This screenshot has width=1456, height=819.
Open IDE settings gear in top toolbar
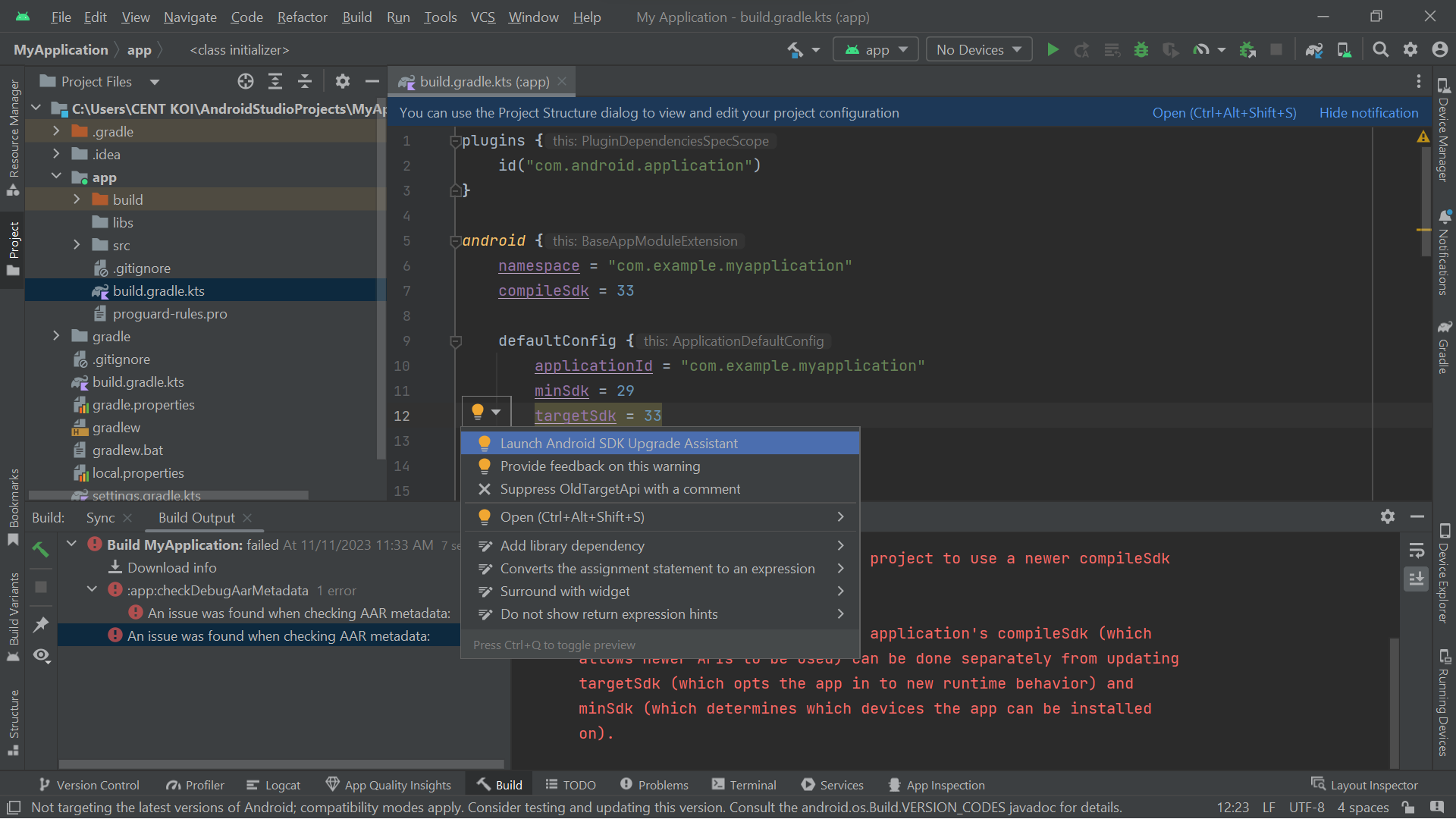[x=1410, y=50]
